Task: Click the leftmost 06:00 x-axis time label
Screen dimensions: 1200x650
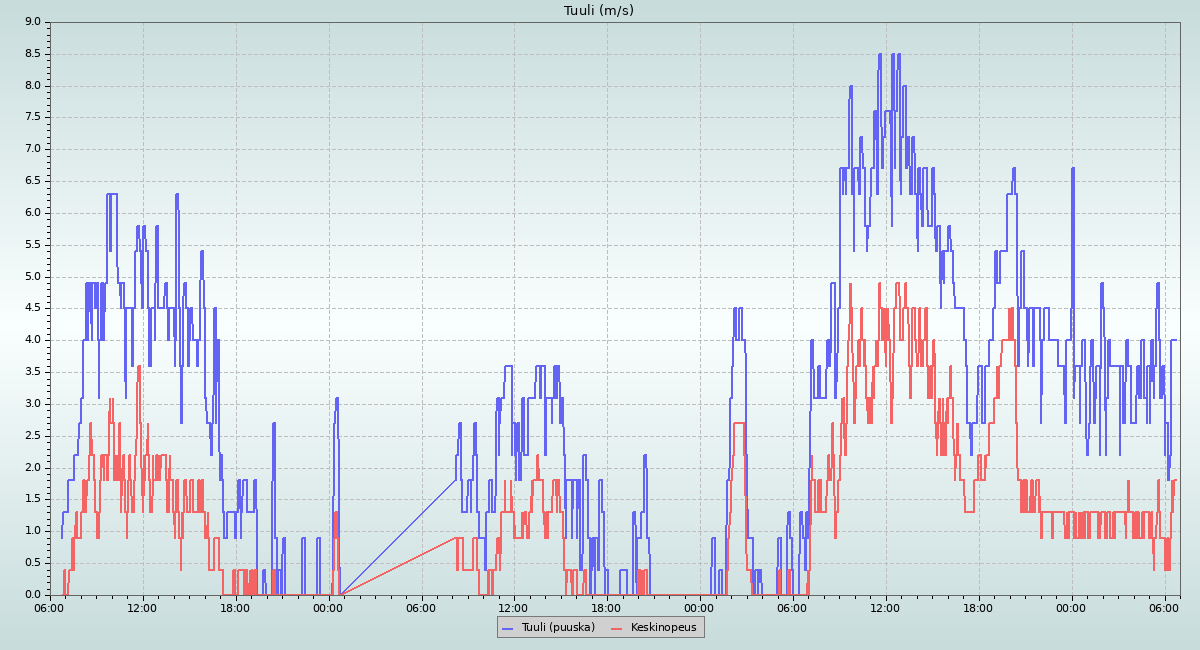Action: pyautogui.click(x=50, y=607)
